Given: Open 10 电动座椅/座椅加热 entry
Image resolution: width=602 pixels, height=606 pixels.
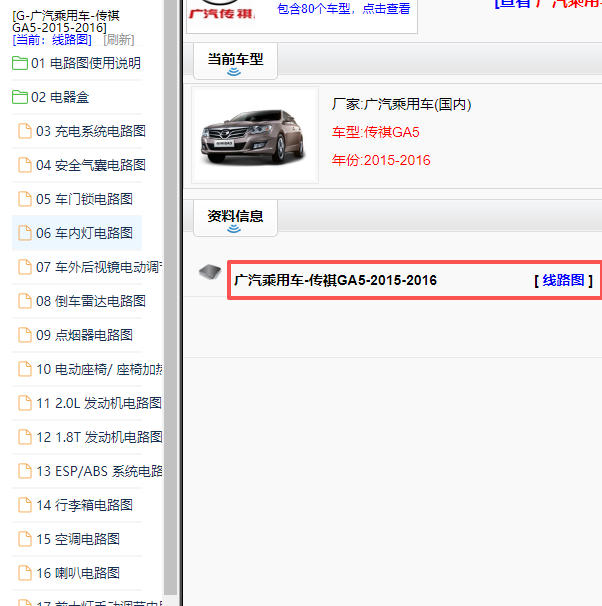Looking at the screenshot, I should pos(99,369).
